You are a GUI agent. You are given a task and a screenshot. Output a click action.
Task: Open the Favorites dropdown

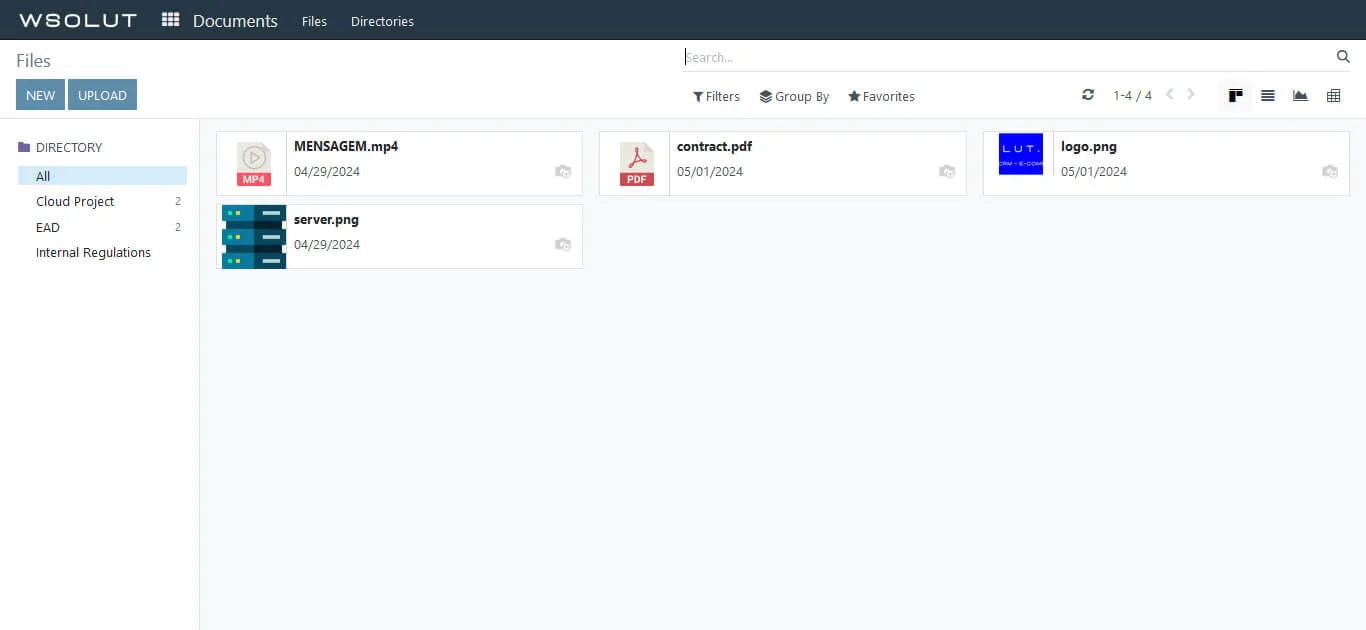pyautogui.click(x=881, y=97)
